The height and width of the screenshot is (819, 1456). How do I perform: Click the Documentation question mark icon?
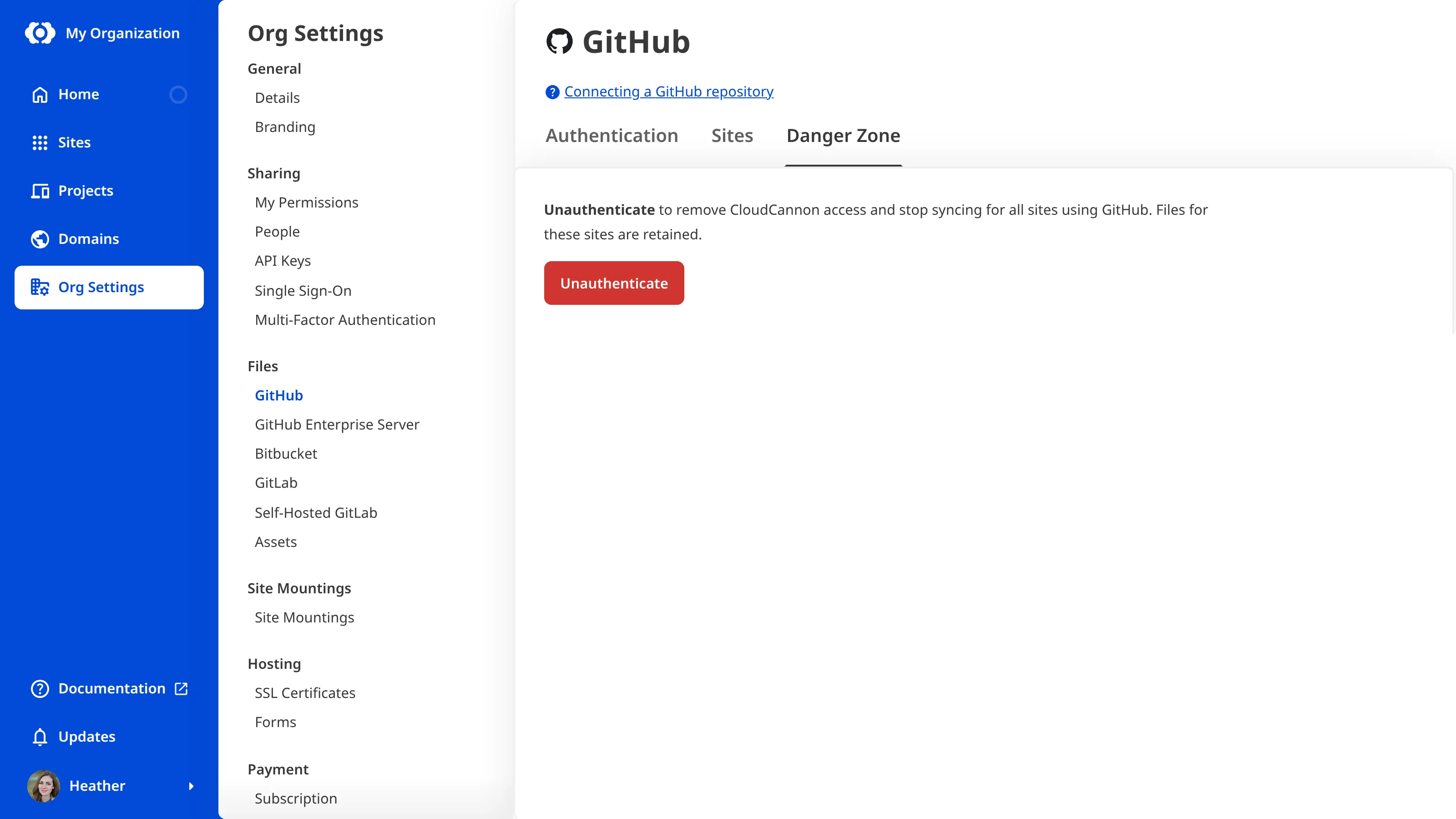click(x=40, y=688)
